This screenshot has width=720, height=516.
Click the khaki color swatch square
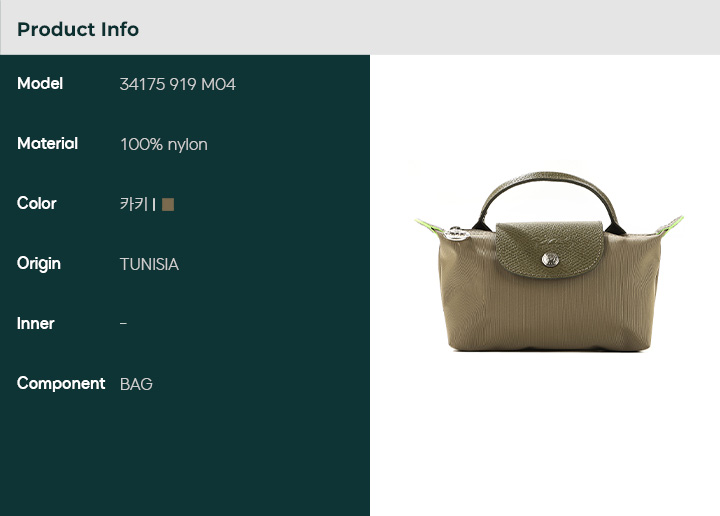pyautogui.click(x=168, y=204)
